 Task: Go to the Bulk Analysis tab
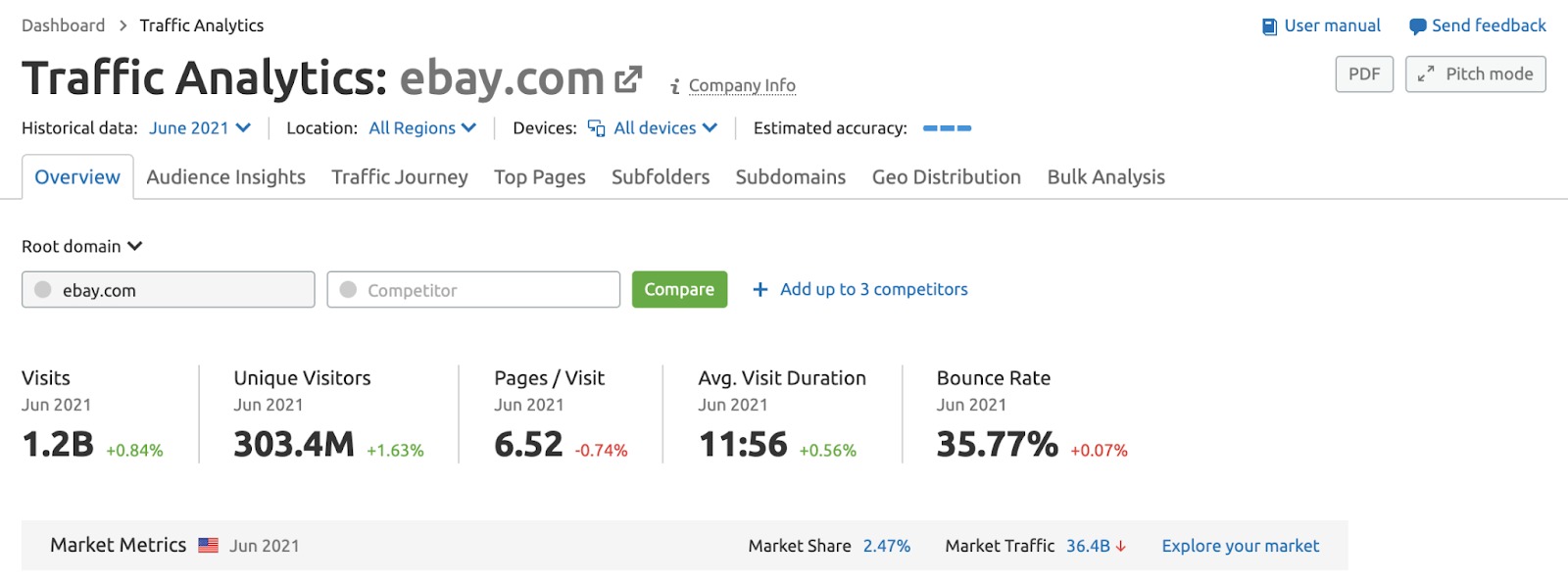click(1105, 176)
